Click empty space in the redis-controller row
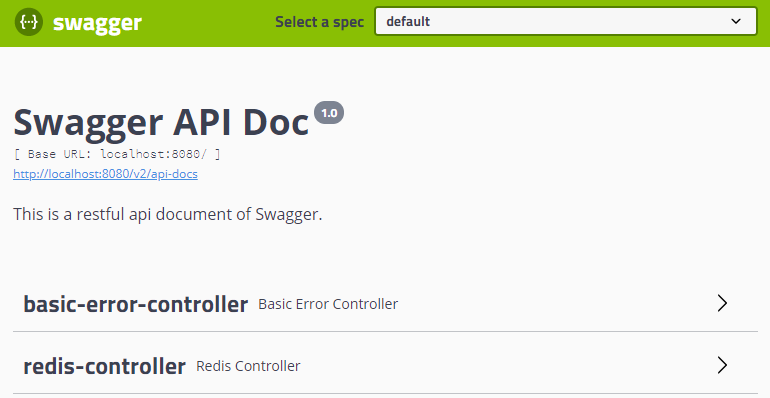 tap(506, 366)
